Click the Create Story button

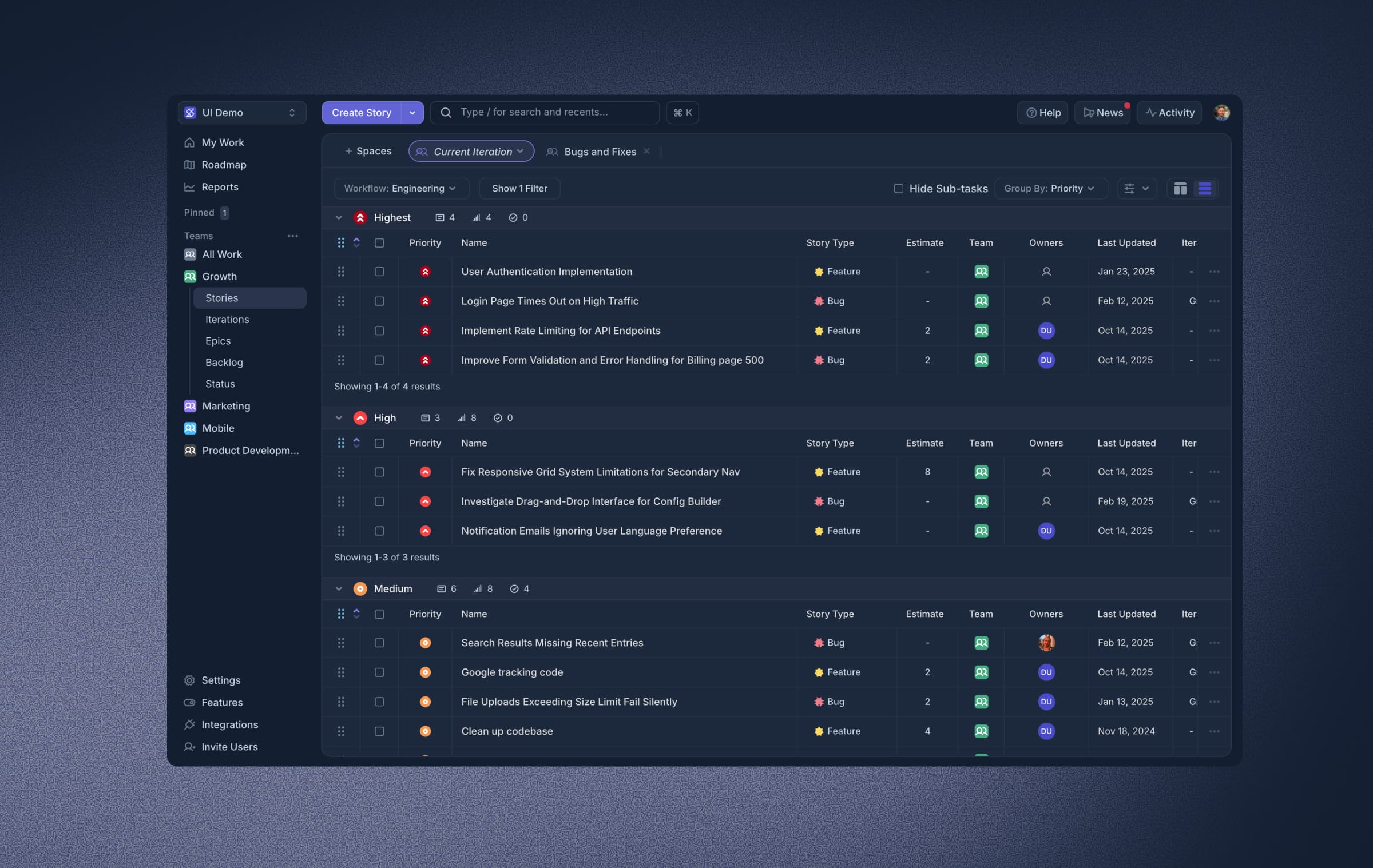[x=361, y=113]
